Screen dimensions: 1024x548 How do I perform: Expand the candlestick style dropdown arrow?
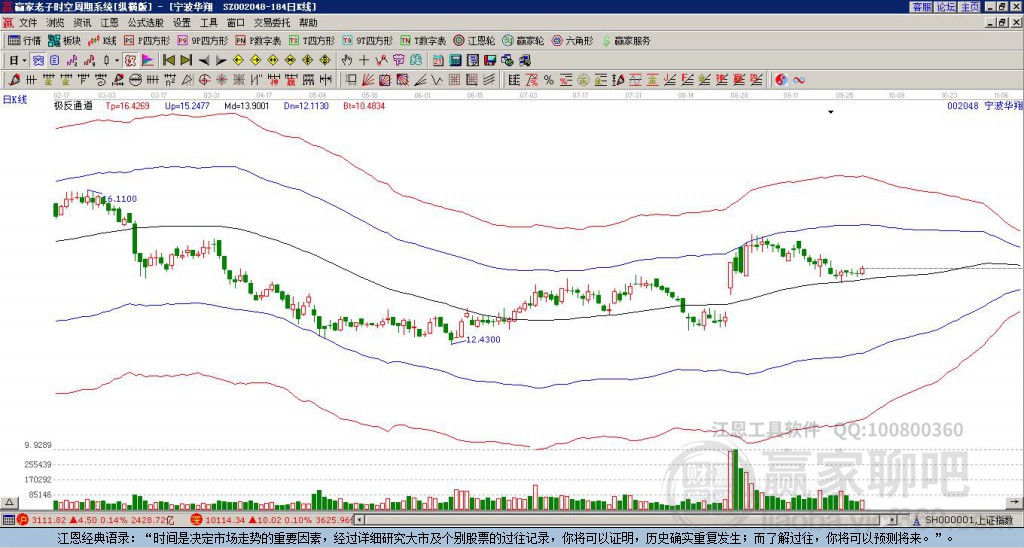117,60
